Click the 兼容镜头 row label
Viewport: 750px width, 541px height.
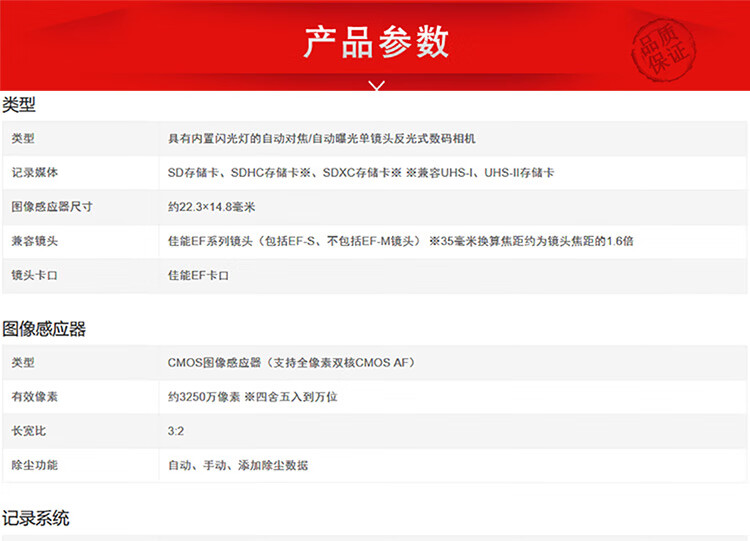(x=34, y=240)
